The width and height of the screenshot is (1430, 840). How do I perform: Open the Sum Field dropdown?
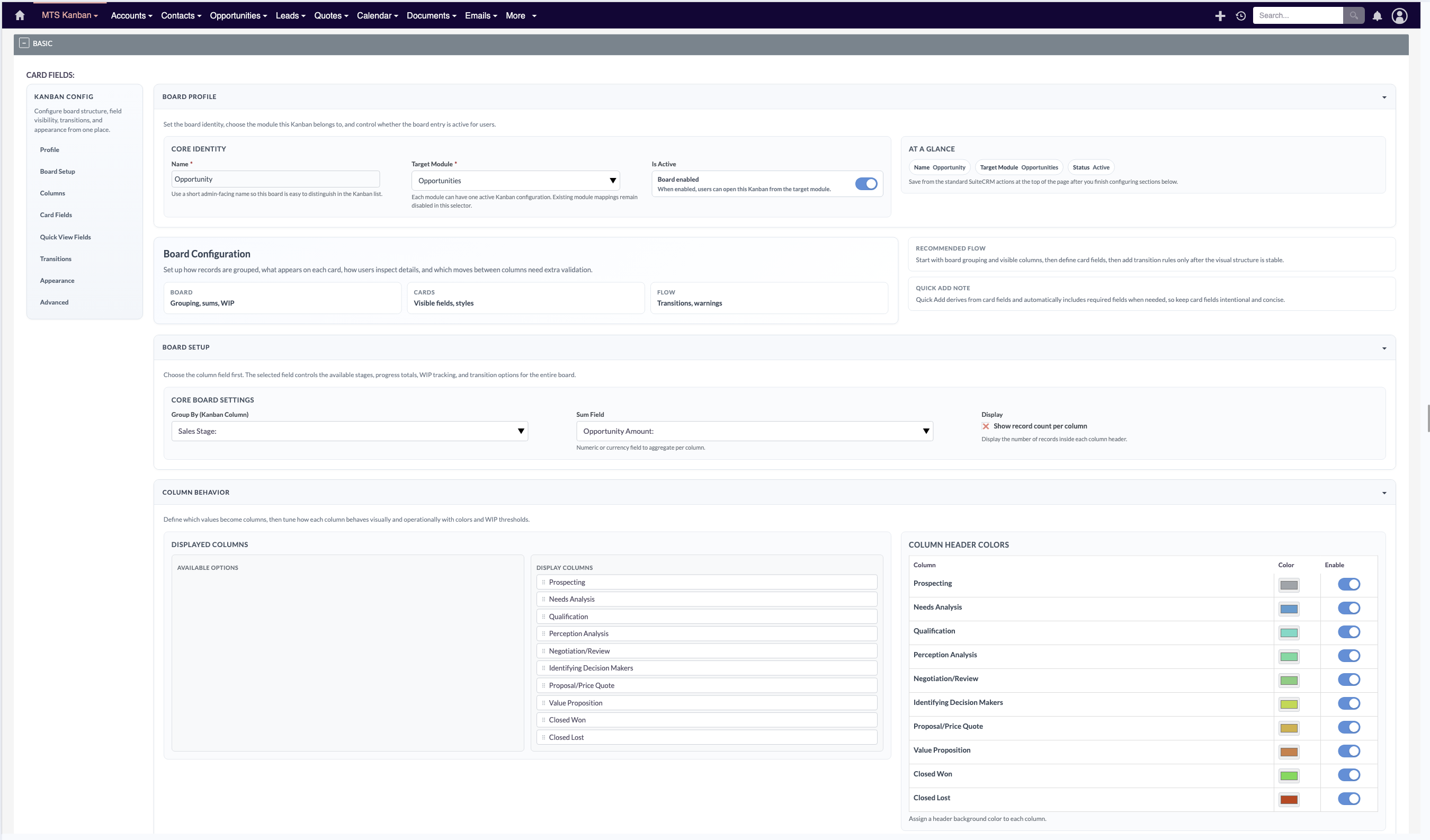coord(754,431)
